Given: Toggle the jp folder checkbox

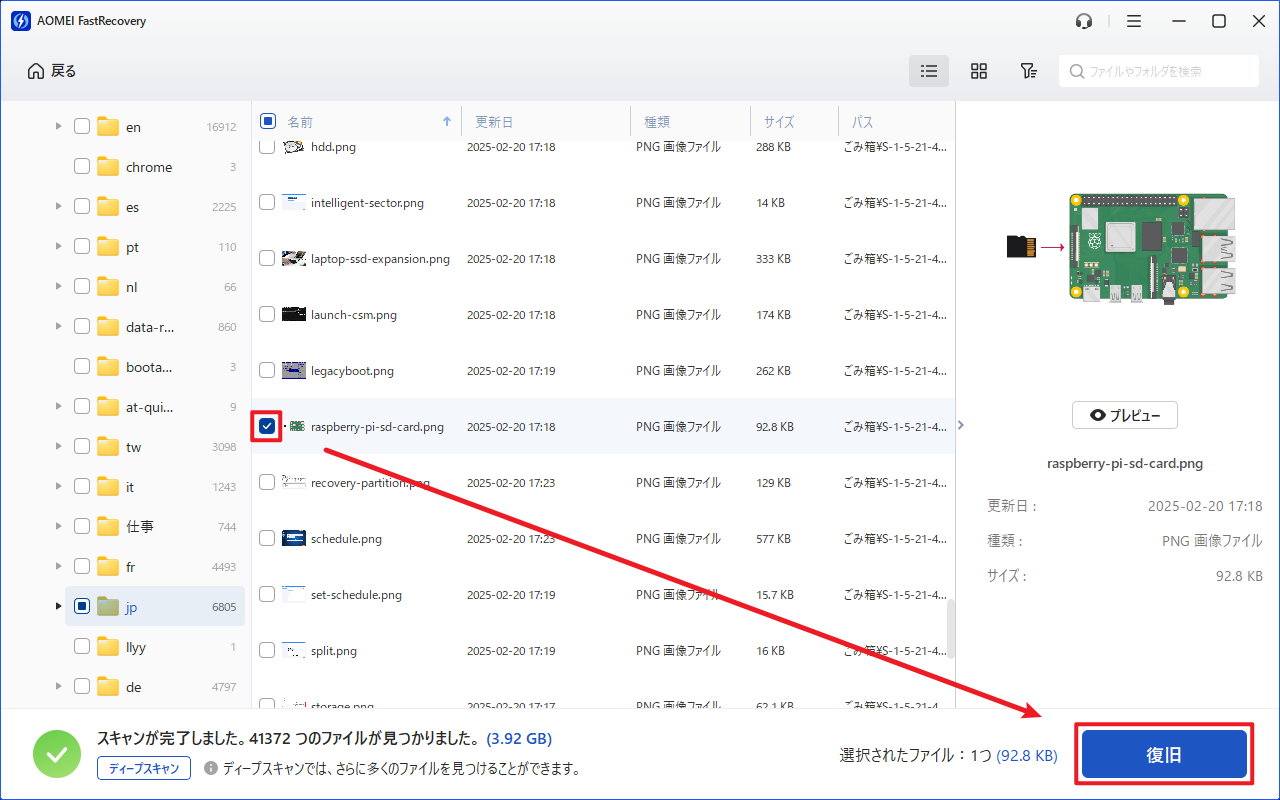Looking at the screenshot, I should (82, 607).
